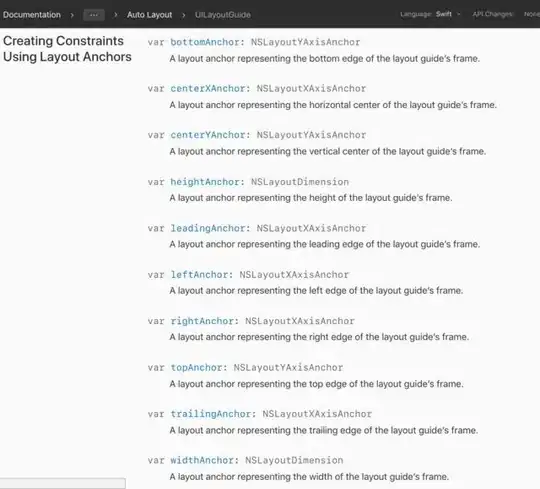Image resolution: width=540 pixels, height=489 pixels.
Task: Open the centerXAnchor property link
Action: tap(208, 89)
